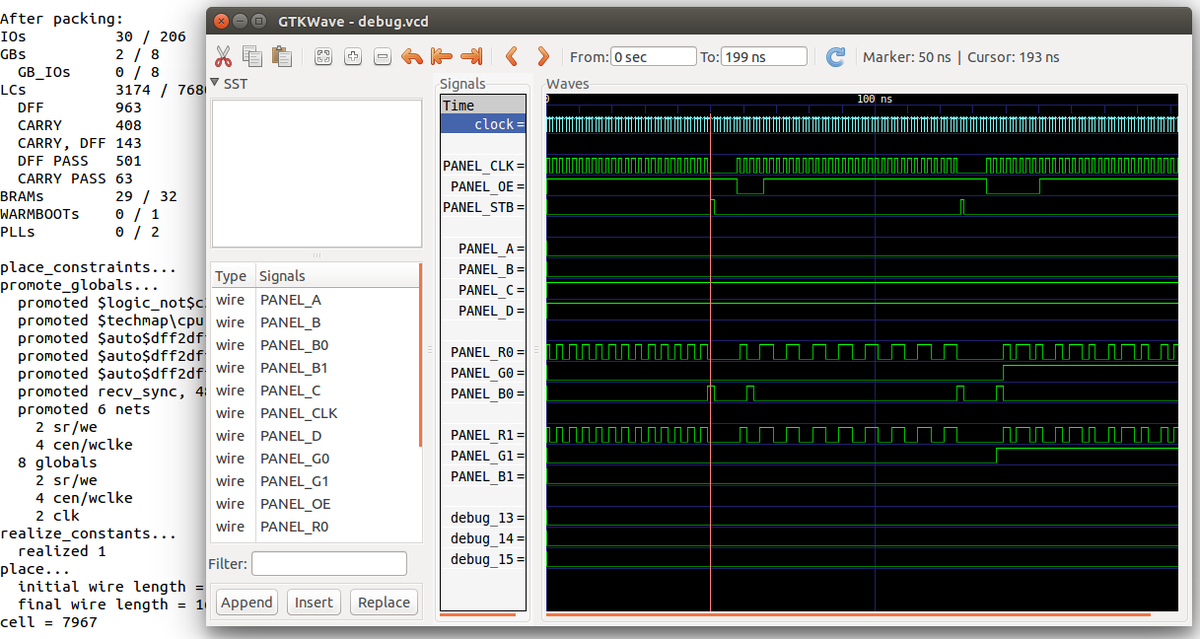This screenshot has height=639, width=1200.
Task: Click the Zoom Fit icon
Action: 323,57
